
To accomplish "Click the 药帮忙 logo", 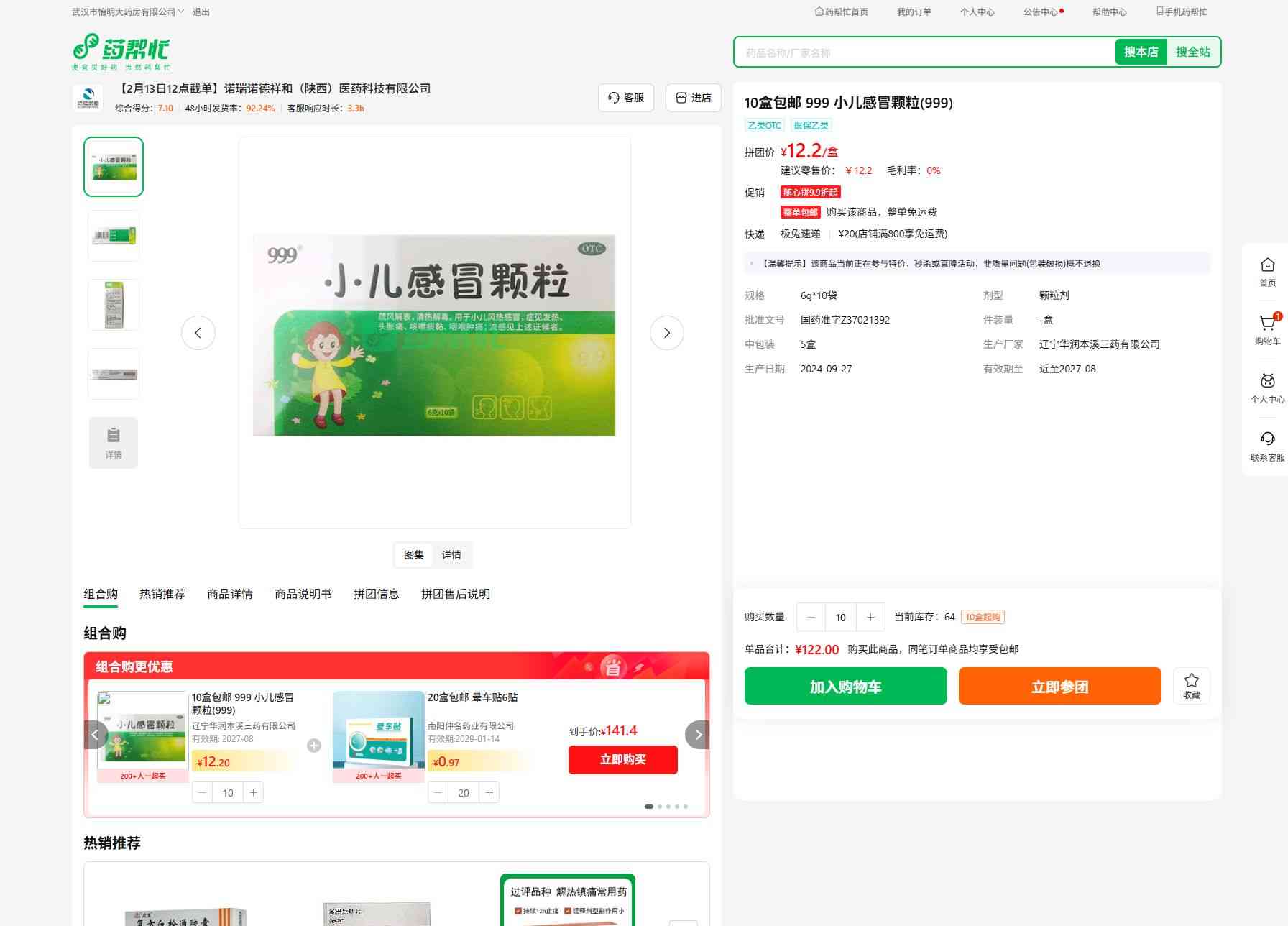I will (121, 51).
